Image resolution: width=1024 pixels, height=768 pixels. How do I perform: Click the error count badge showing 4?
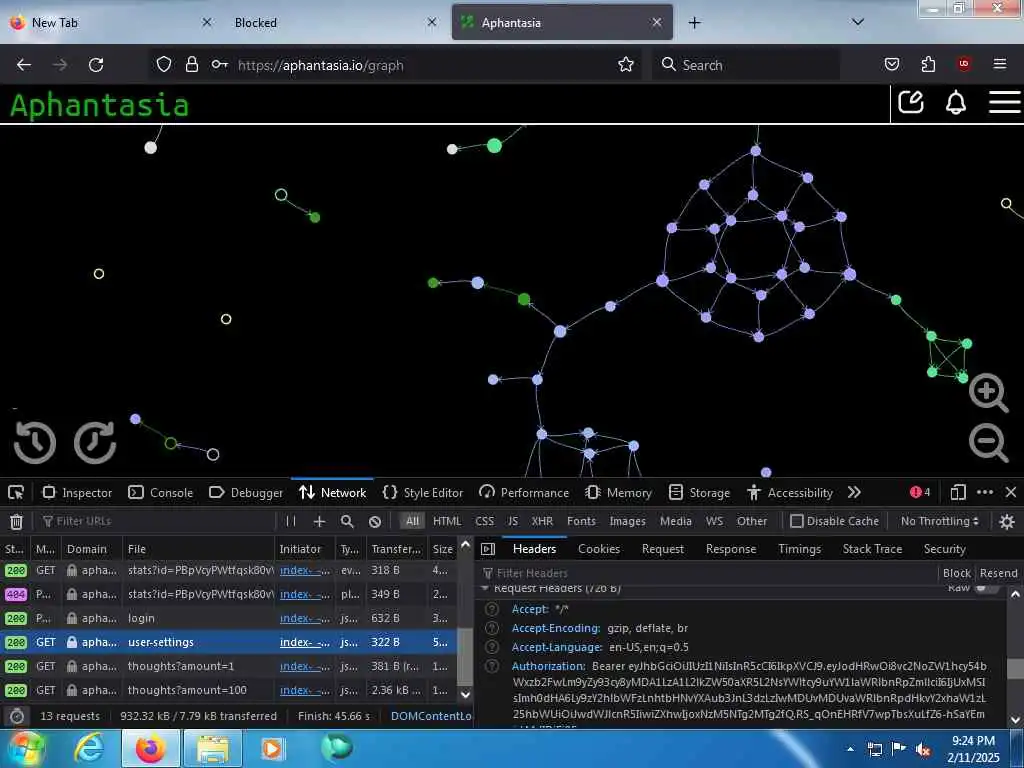pyautogui.click(x=920, y=492)
